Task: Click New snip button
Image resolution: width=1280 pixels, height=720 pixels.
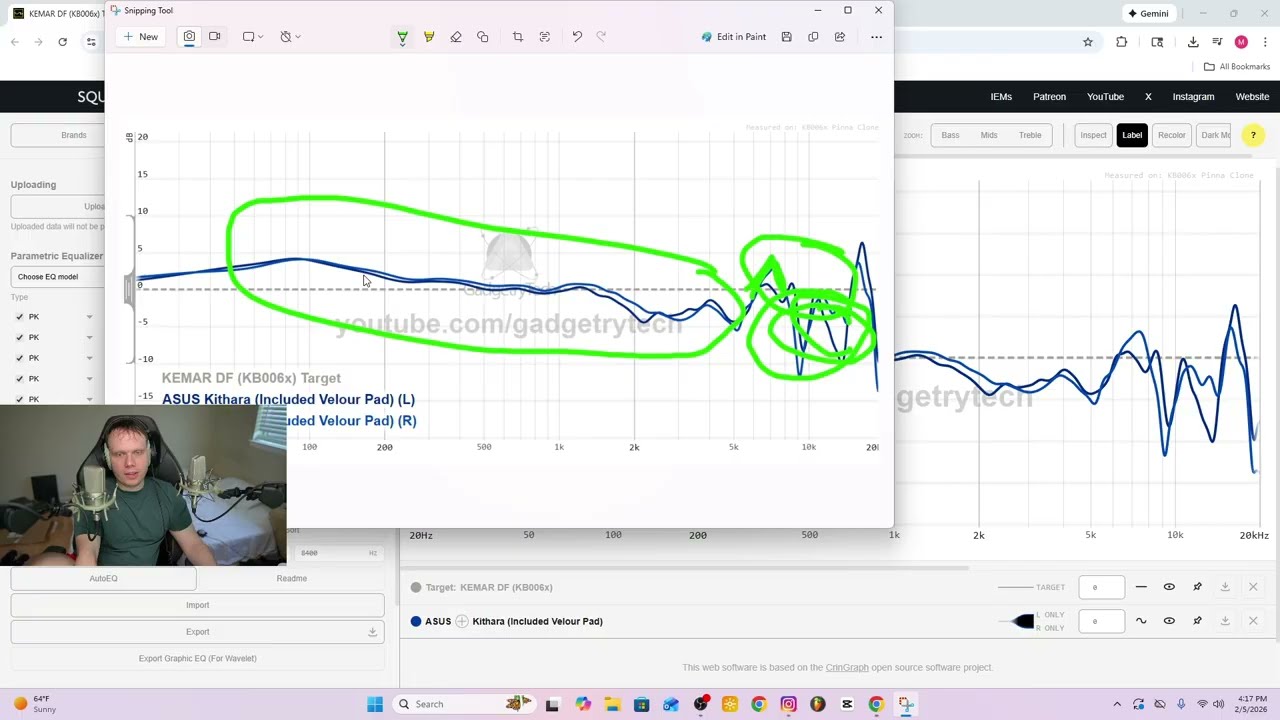Action: pos(140,36)
